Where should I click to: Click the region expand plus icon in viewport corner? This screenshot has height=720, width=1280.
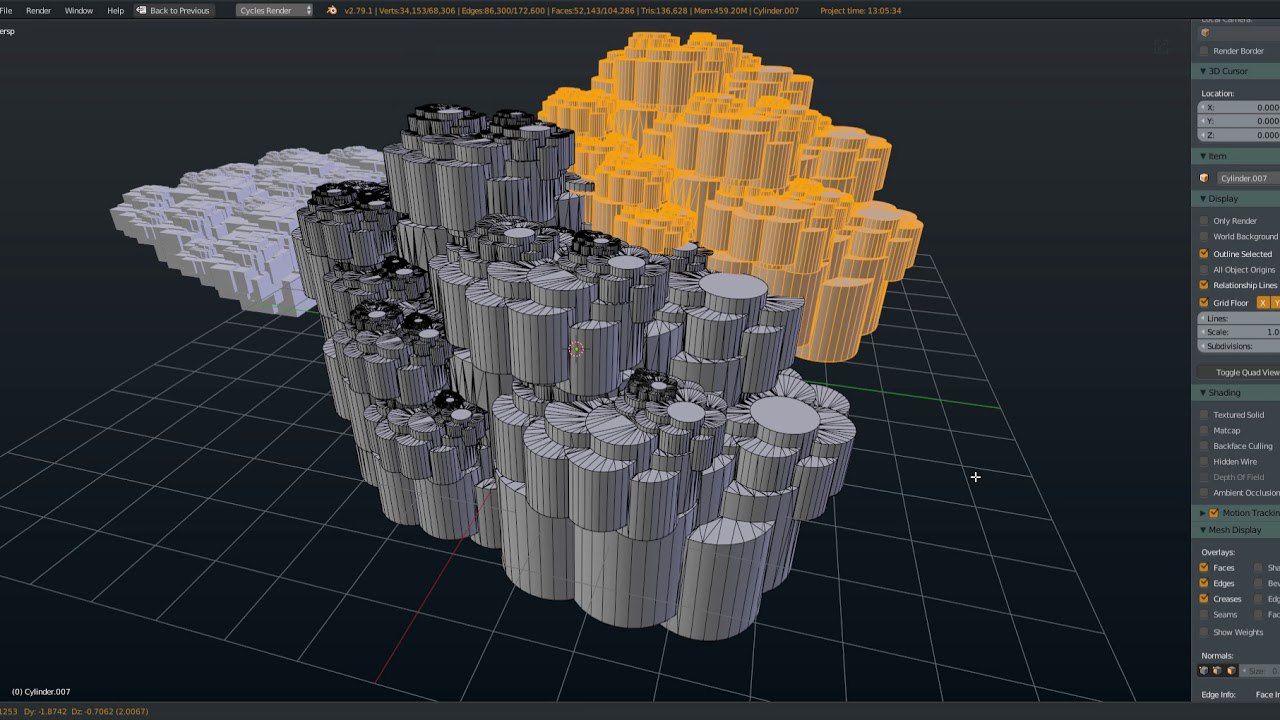pos(1160,46)
